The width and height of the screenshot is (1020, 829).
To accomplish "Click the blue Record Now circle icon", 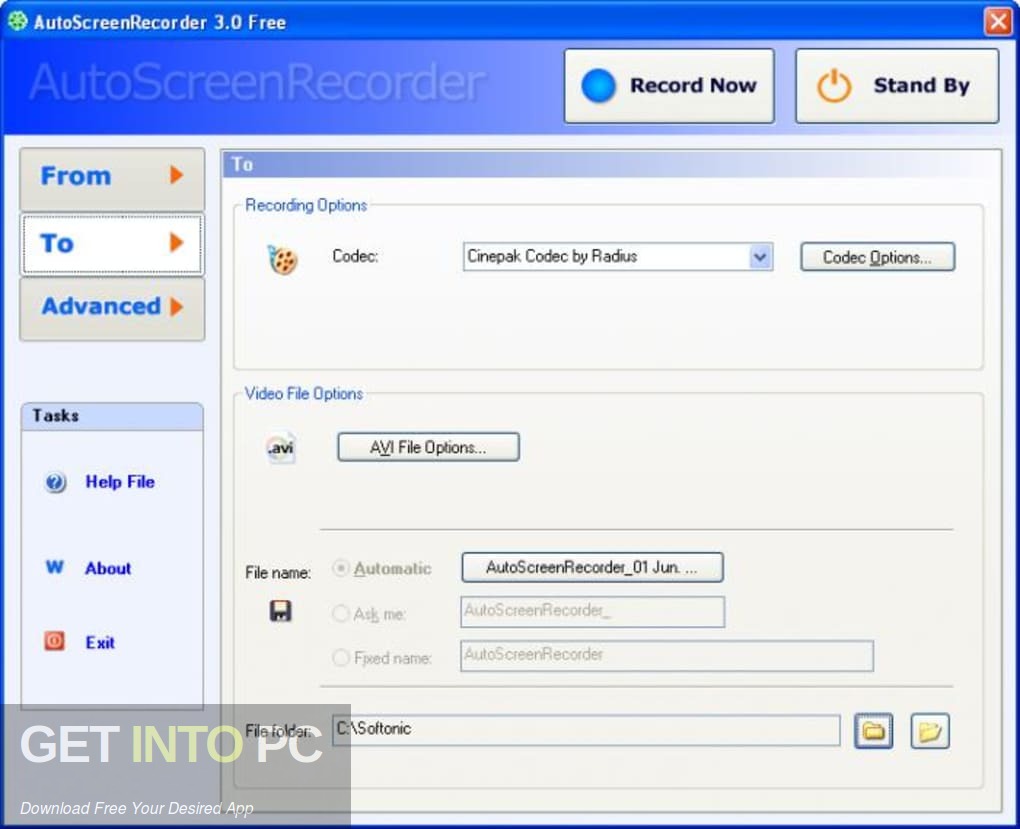I will (x=598, y=86).
